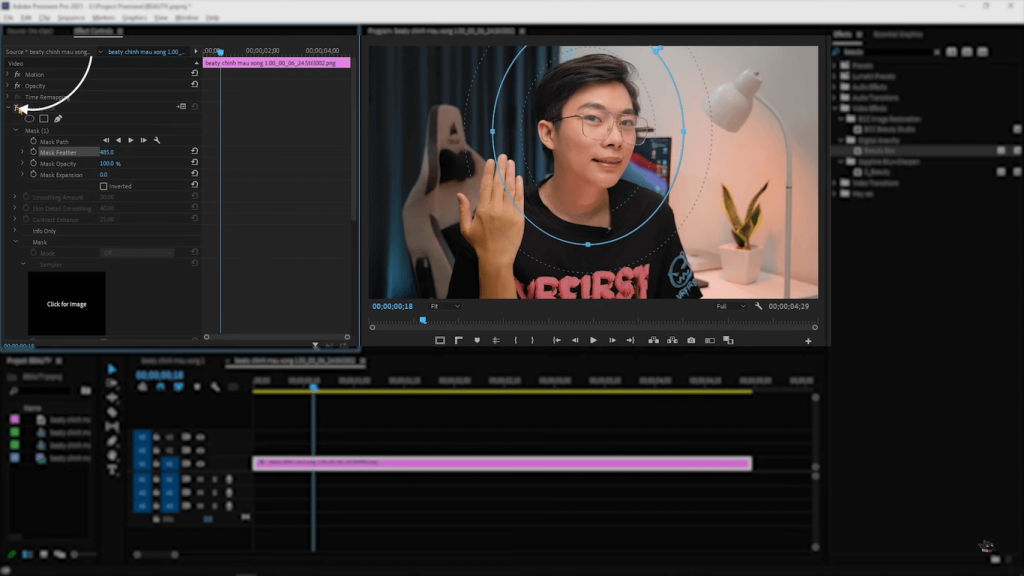The image size is (1024, 576).
Task: Select the pink clip on the timeline
Action: (500, 462)
